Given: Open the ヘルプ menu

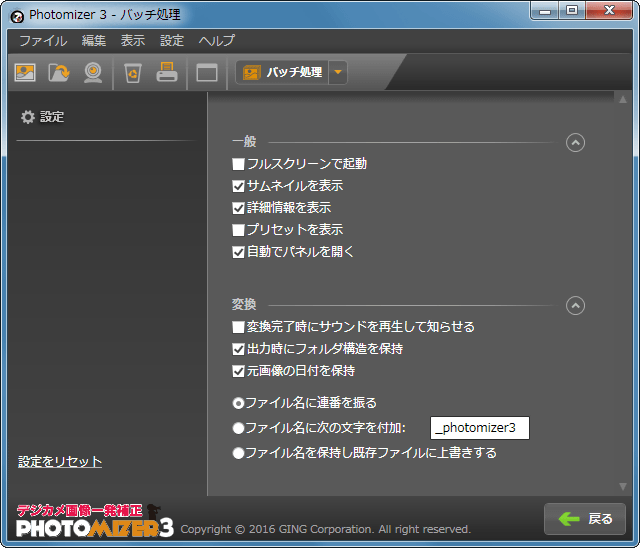Looking at the screenshot, I should coord(217,41).
